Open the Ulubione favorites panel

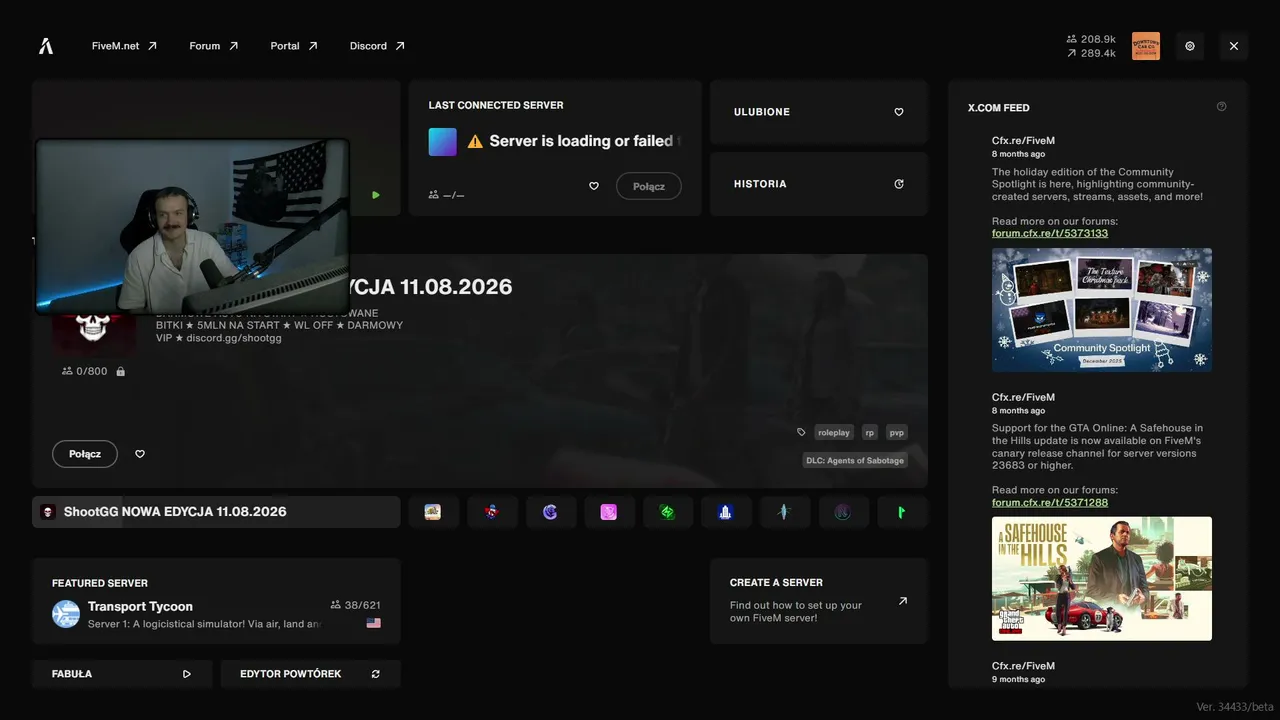pyautogui.click(x=819, y=112)
